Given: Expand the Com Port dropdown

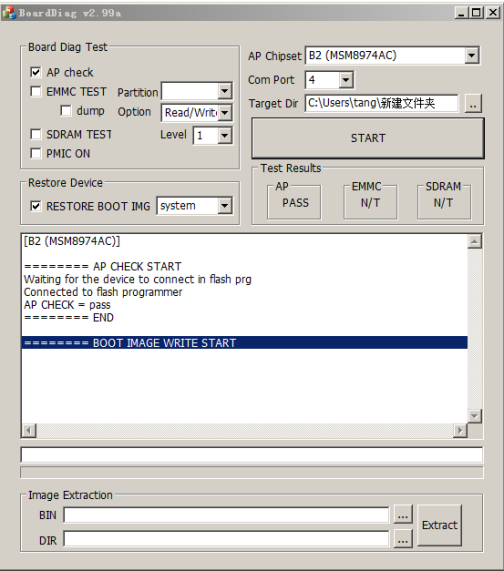Looking at the screenshot, I should (346, 80).
